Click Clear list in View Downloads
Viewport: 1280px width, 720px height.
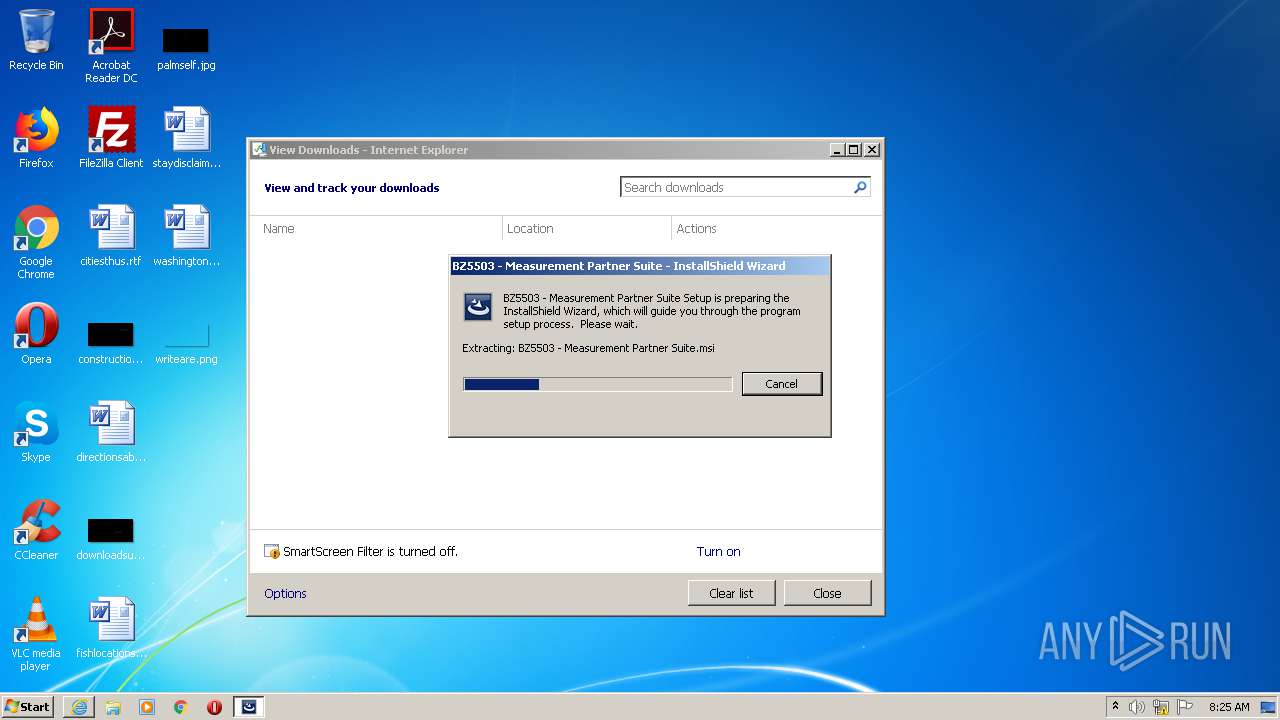coord(731,593)
